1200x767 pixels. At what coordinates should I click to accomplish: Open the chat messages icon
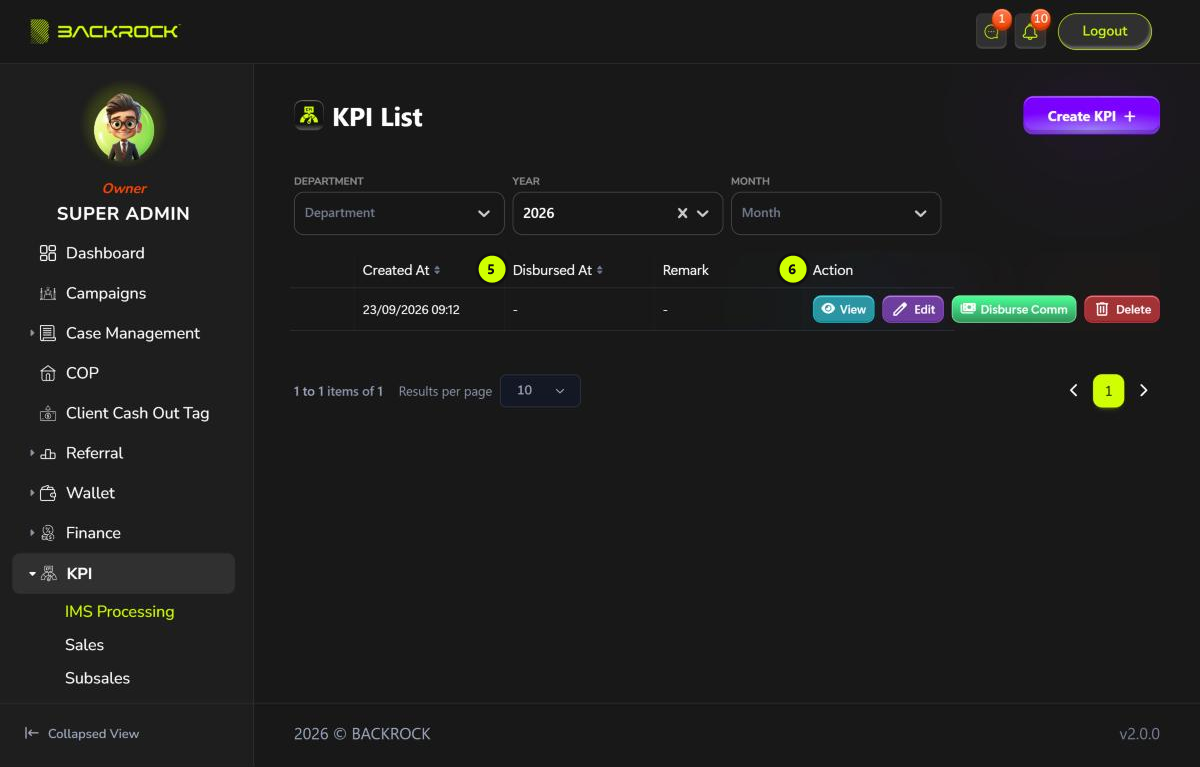(991, 32)
